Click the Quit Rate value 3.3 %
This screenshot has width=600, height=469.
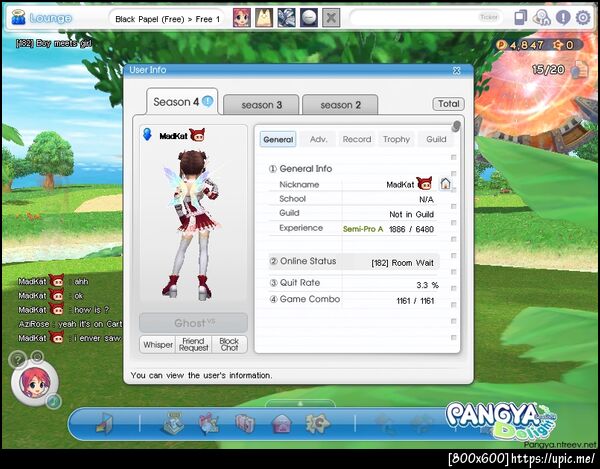coord(427,285)
